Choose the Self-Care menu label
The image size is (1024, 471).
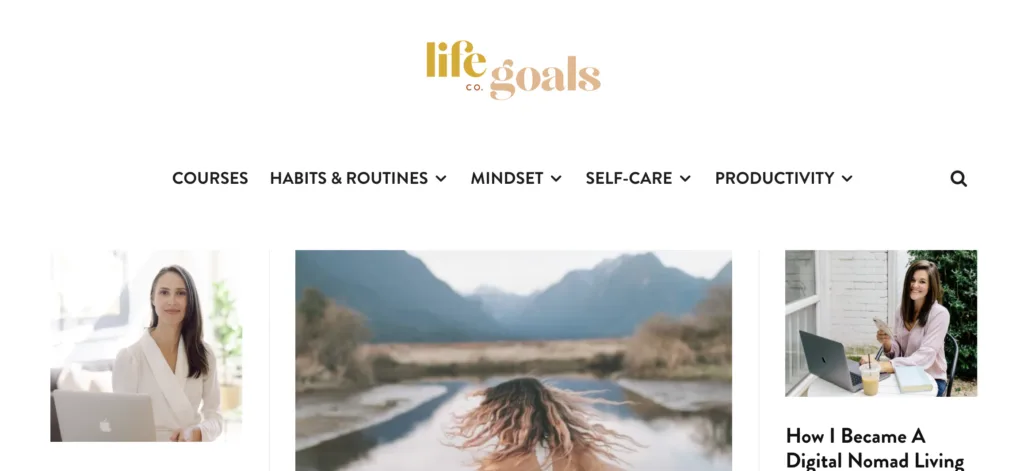point(629,178)
